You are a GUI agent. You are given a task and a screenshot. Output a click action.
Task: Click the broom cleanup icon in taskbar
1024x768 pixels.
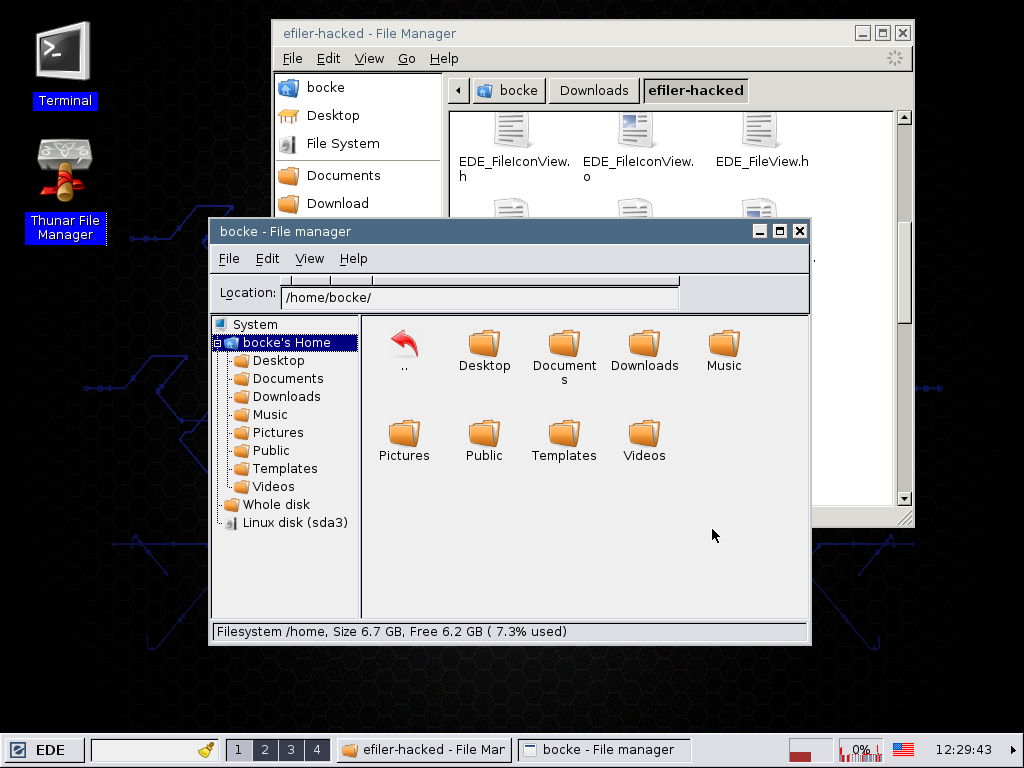pyautogui.click(x=206, y=750)
